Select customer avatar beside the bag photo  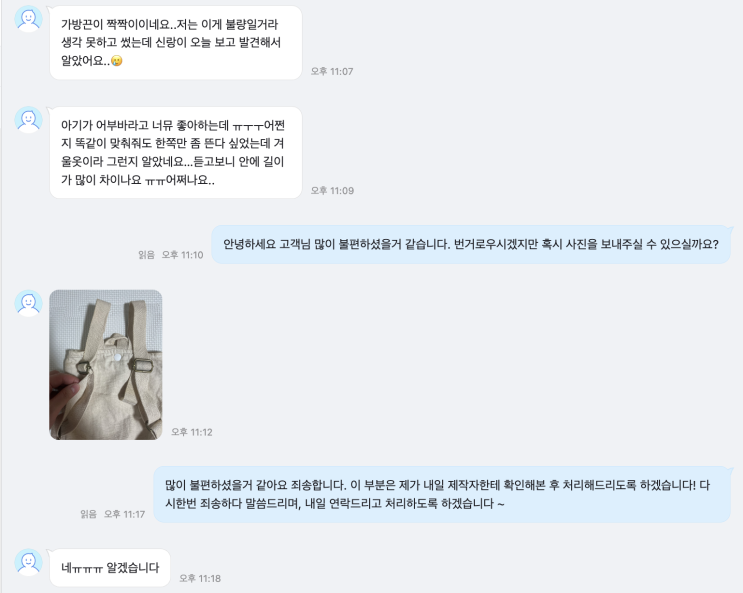pyautogui.click(x=28, y=303)
